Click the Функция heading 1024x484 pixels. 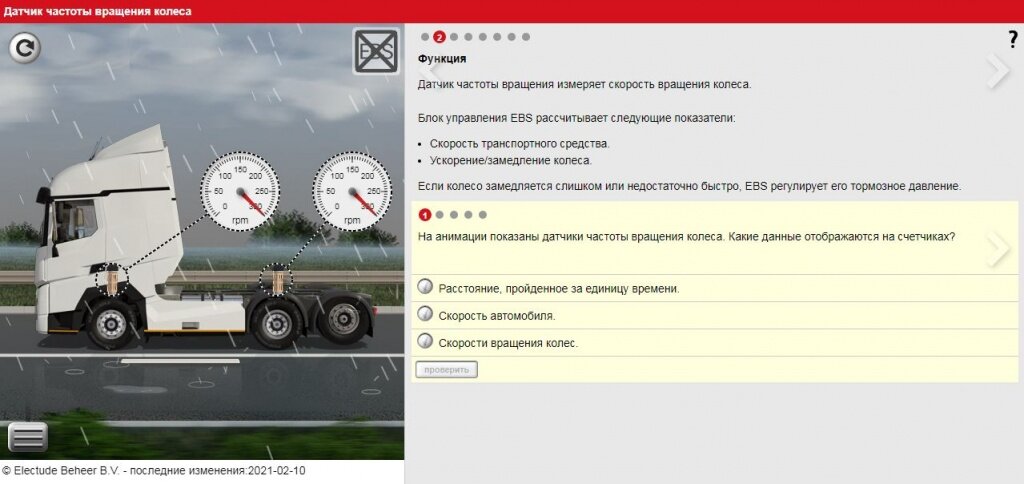(442, 59)
